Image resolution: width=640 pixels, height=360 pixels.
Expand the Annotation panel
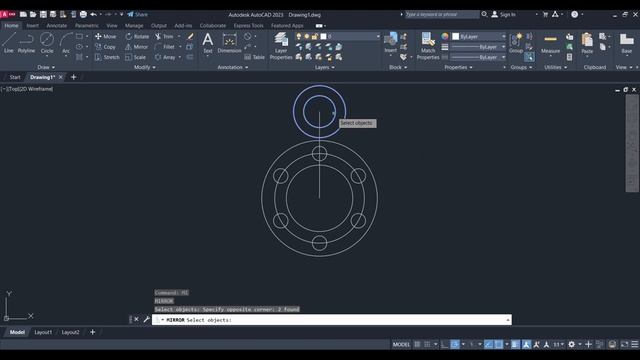click(233, 67)
